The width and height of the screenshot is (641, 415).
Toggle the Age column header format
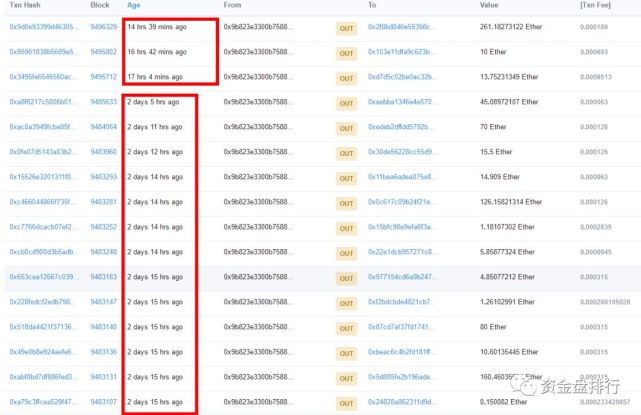coord(134,5)
